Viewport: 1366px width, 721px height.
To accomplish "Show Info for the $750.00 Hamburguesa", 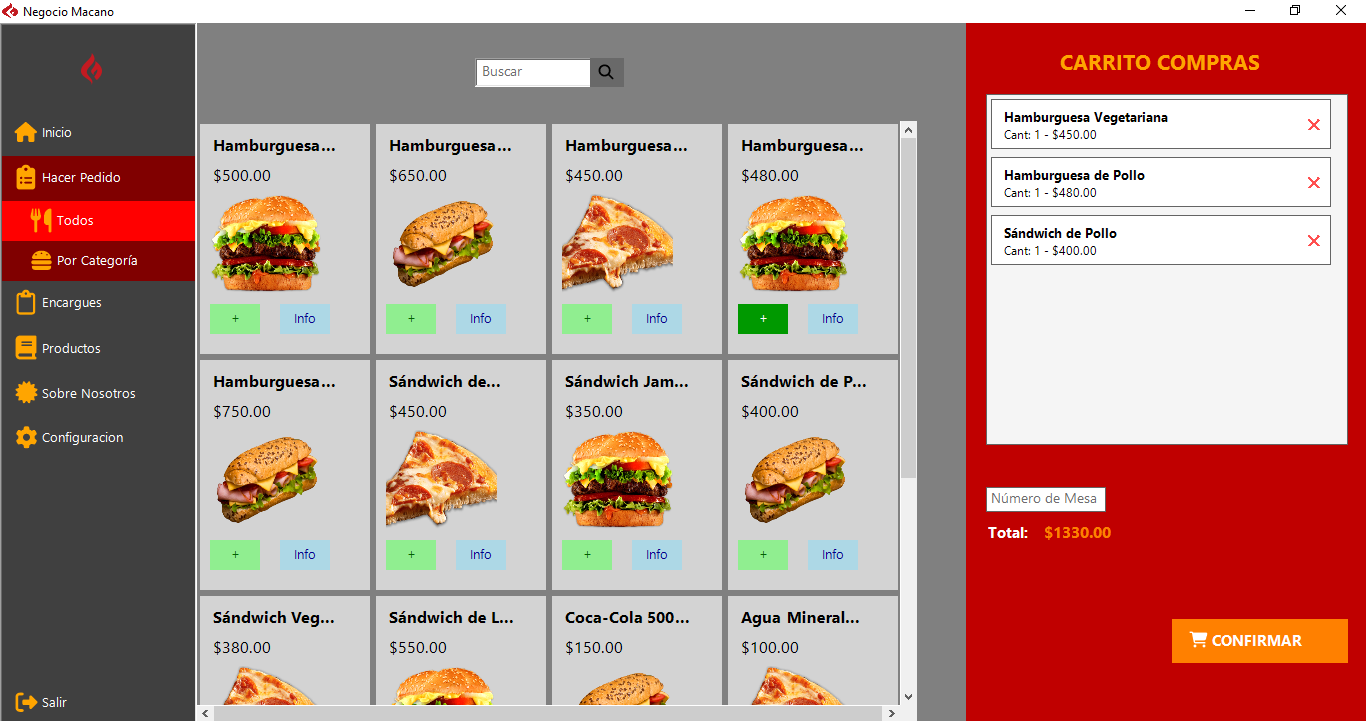I will point(305,555).
